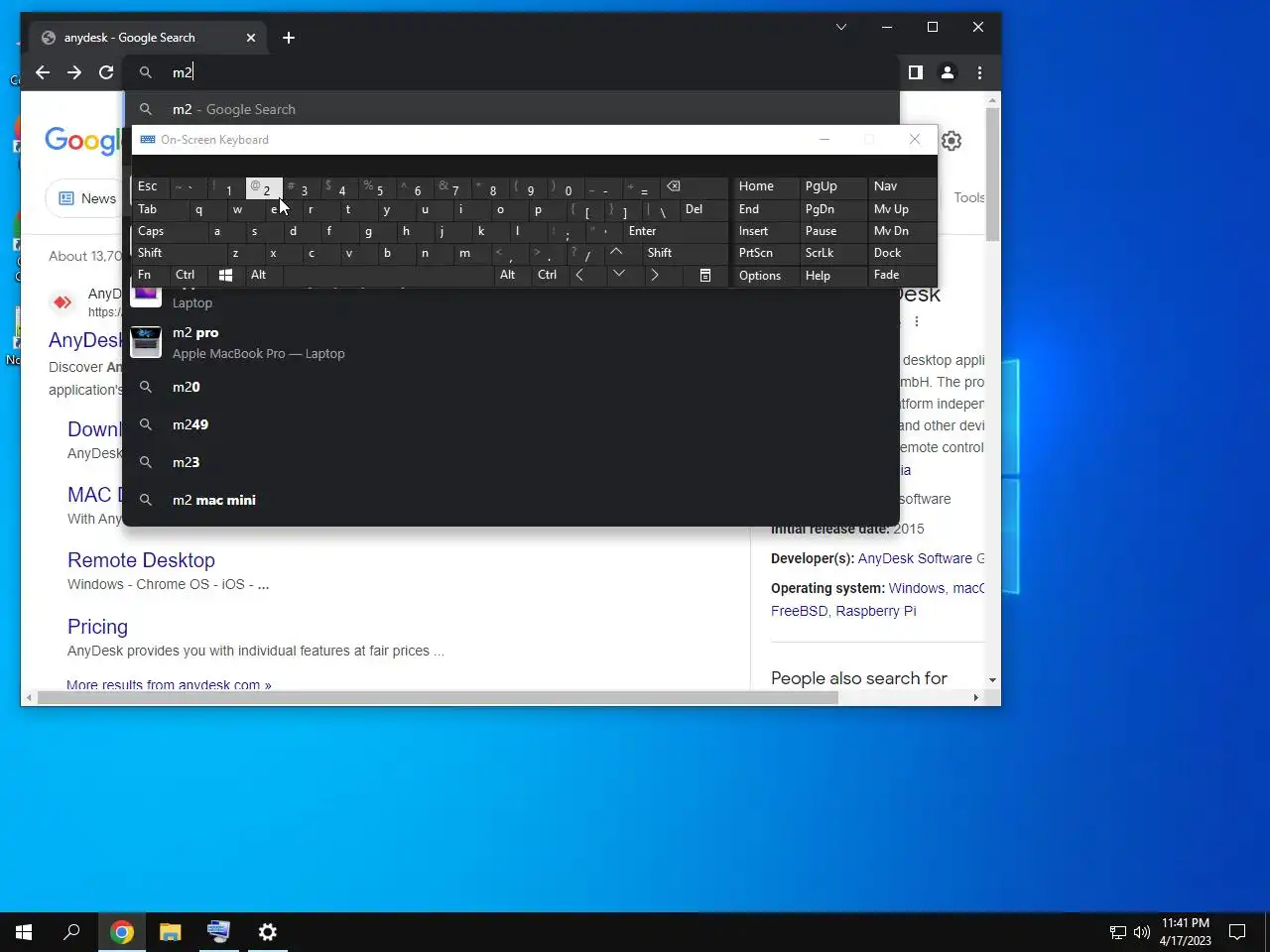This screenshot has width=1270, height=952.
Task: Tap the Nav key on On-Screen Keyboard
Action: [x=902, y=187]
